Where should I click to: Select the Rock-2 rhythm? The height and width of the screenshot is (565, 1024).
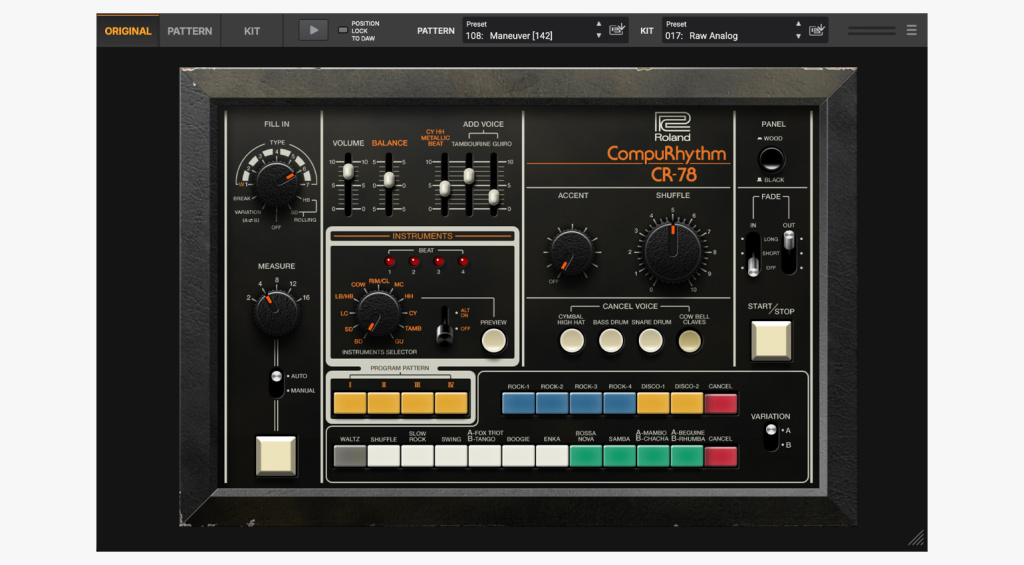[552, 402]
